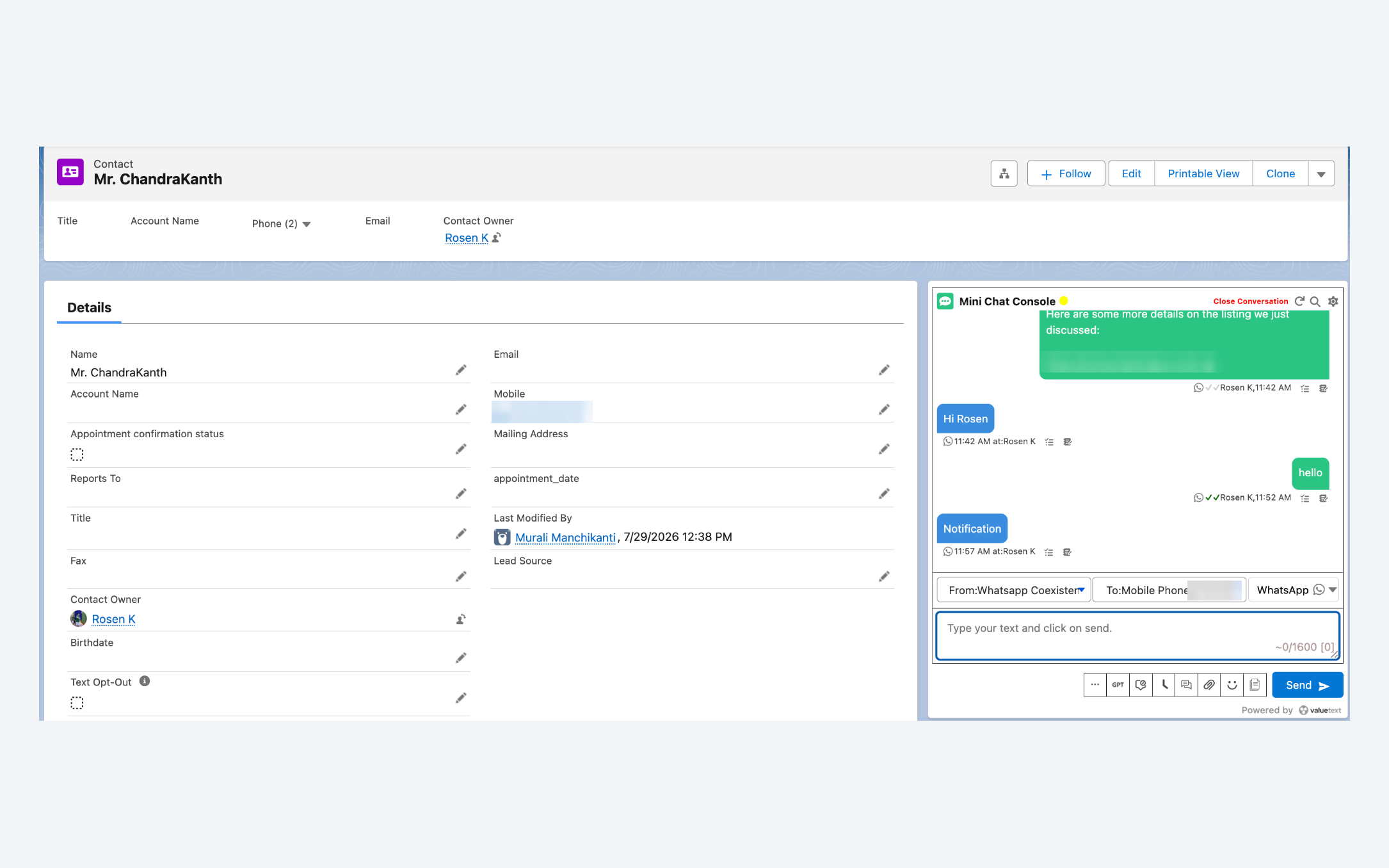Open note icon for 'Hi Rosen' message

1067,442
